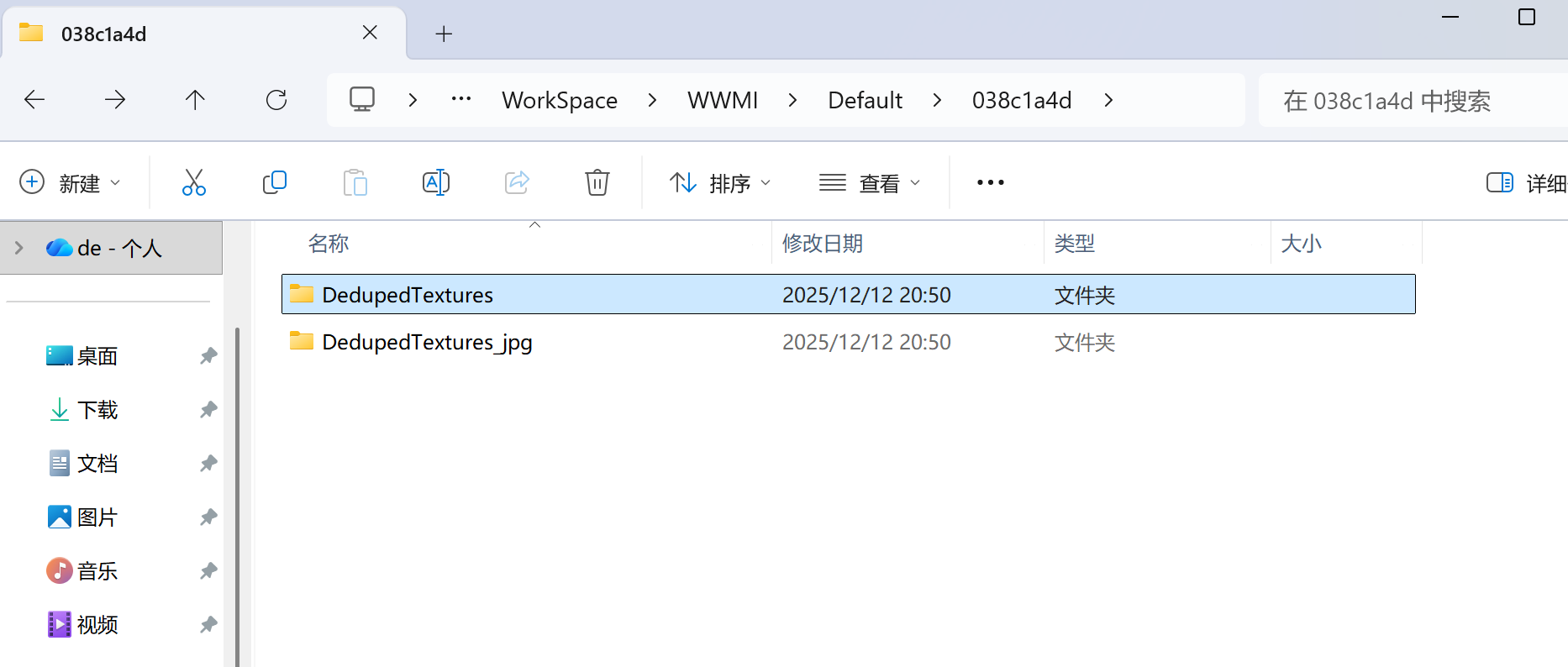Click the Copy icon in toolbar

tap(274, 182)
